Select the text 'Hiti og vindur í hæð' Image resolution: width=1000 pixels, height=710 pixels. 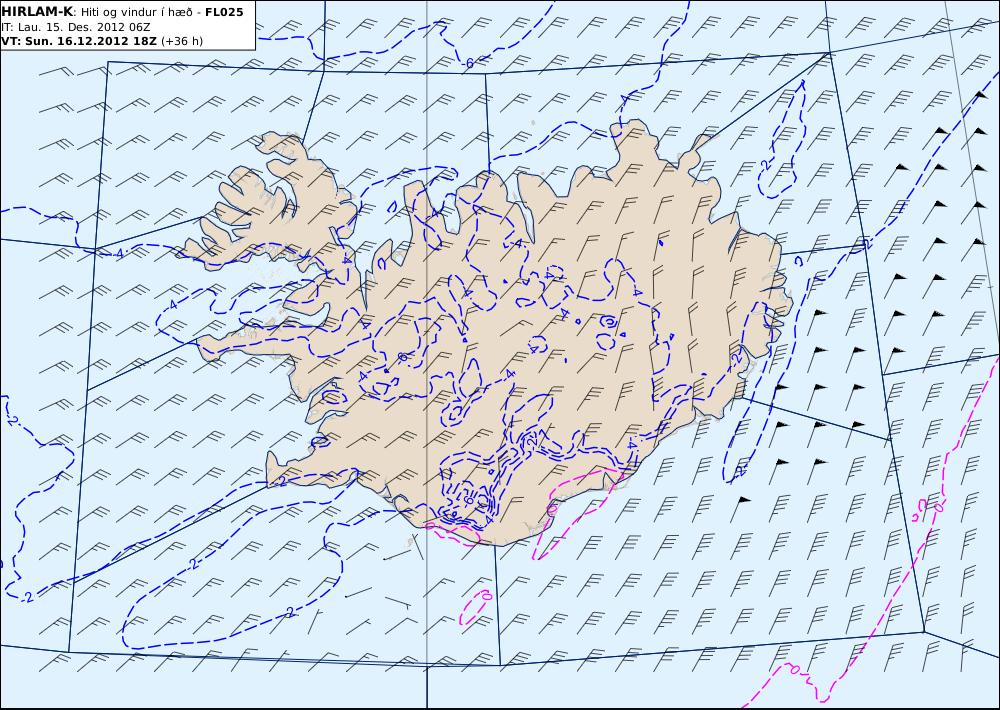coord(136,12)
